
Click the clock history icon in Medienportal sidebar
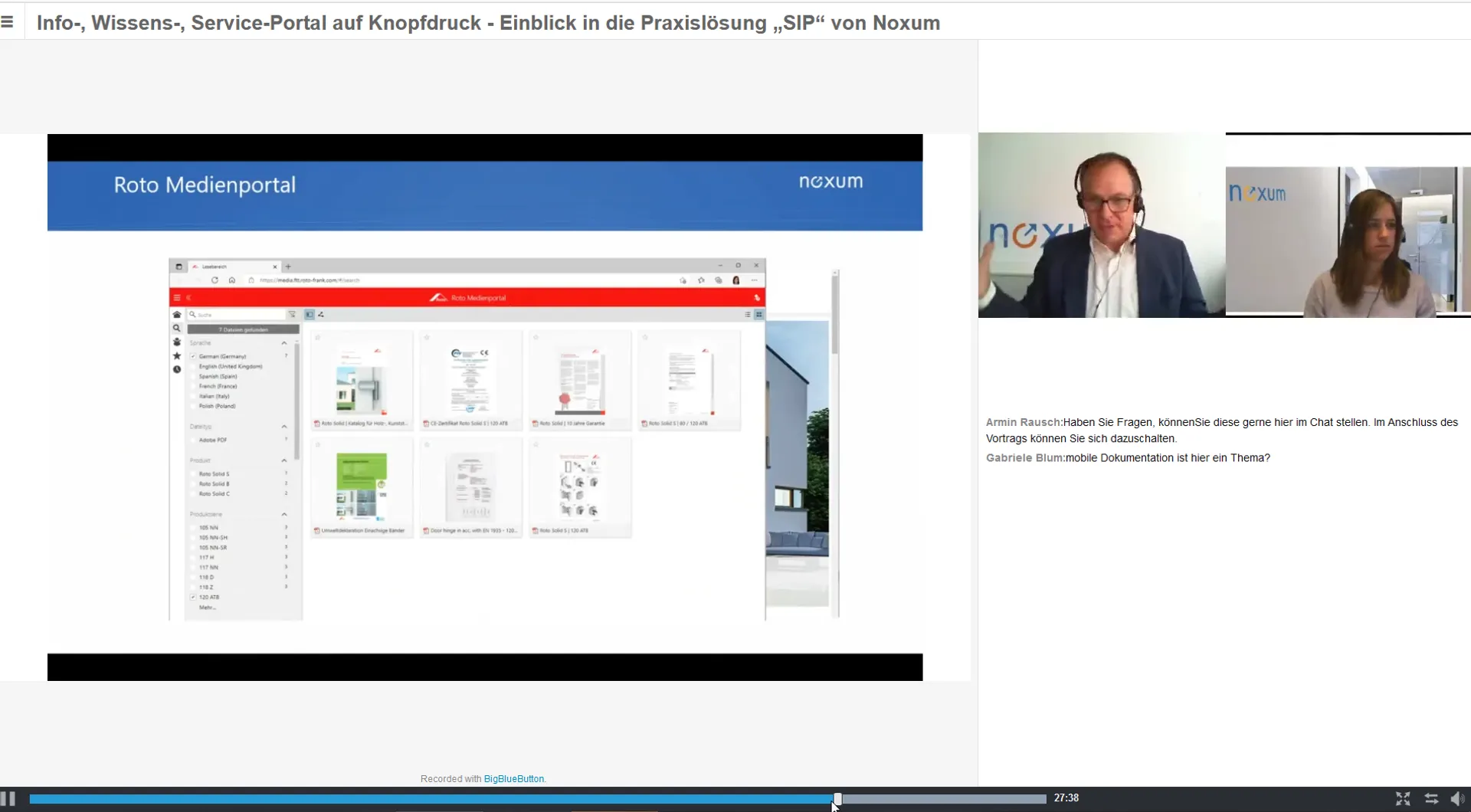coord(177,369)
